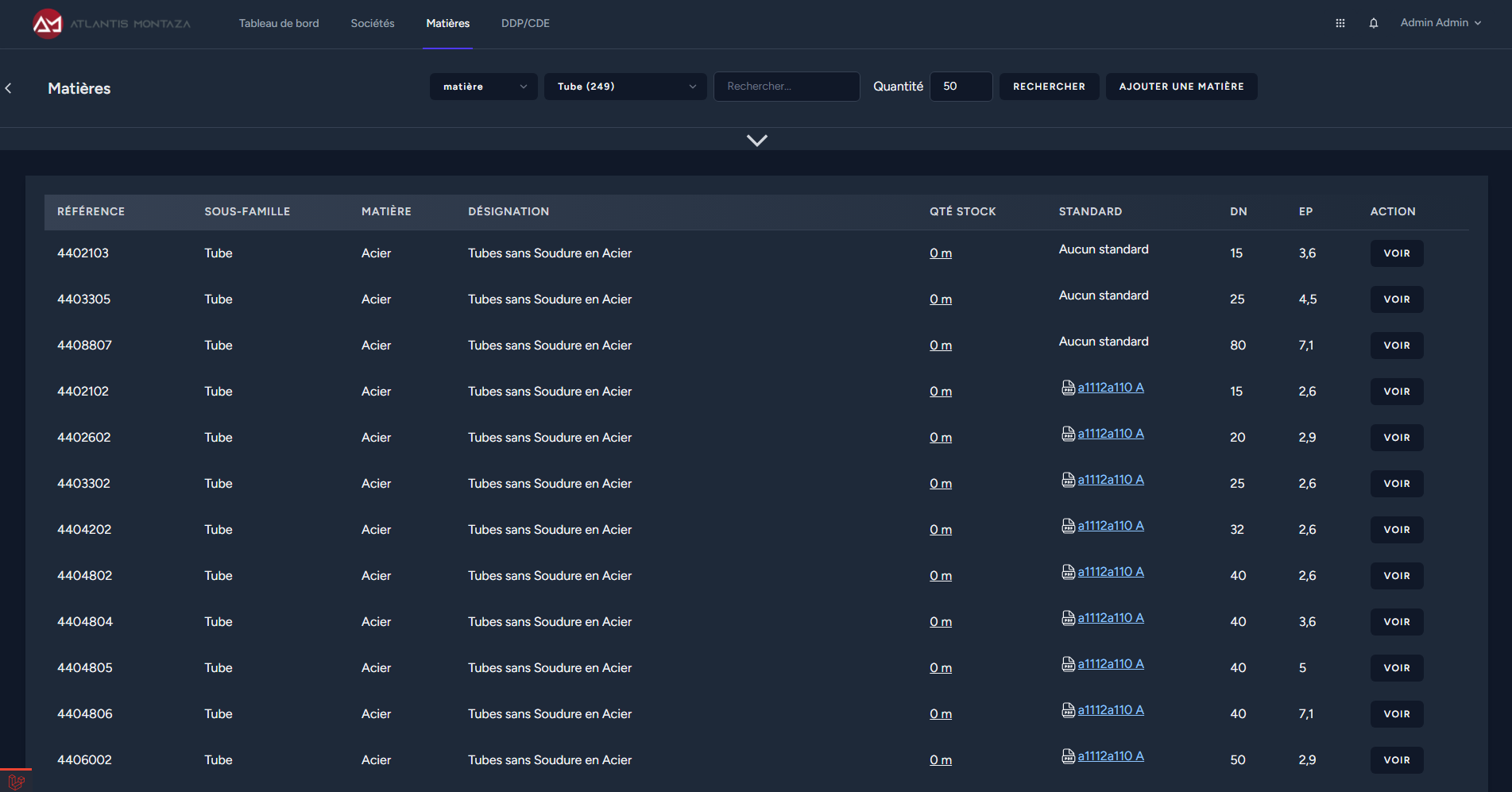Focus the Rechercher search field
1512x792 pixels.
(786, 87)
